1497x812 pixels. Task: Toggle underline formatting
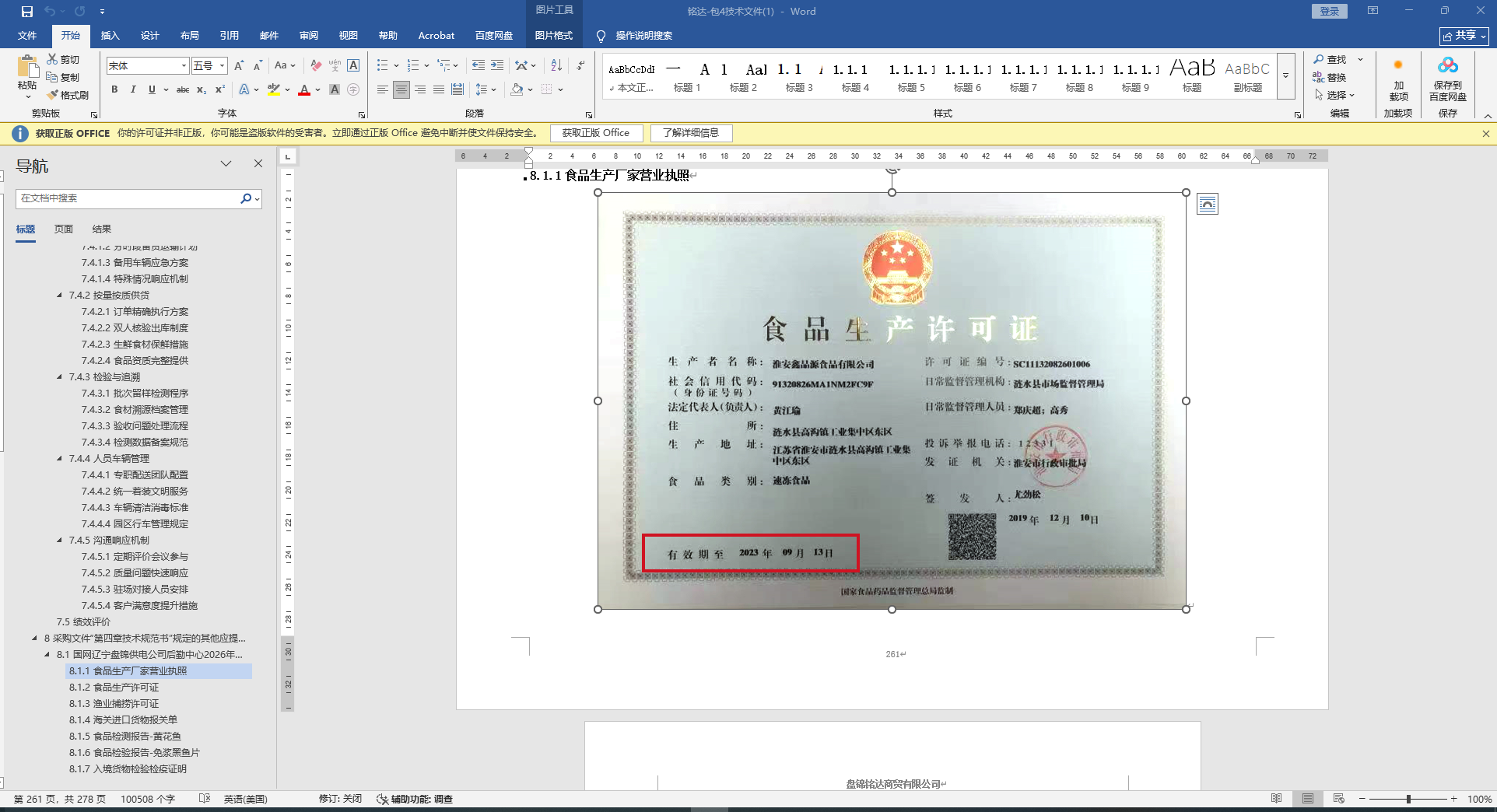152,89
